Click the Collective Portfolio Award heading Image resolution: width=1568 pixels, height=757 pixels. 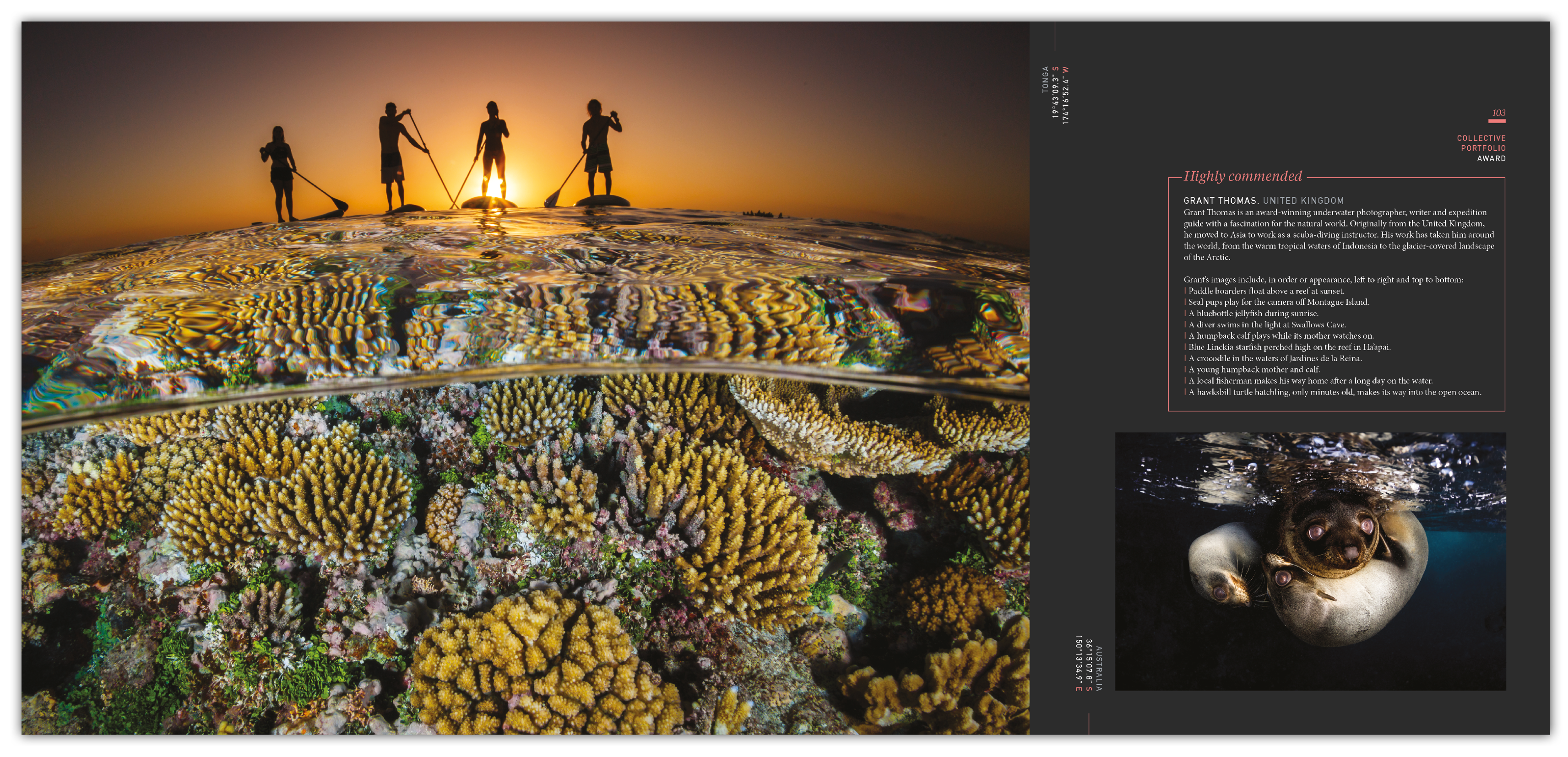click(x=1481, y=148)
